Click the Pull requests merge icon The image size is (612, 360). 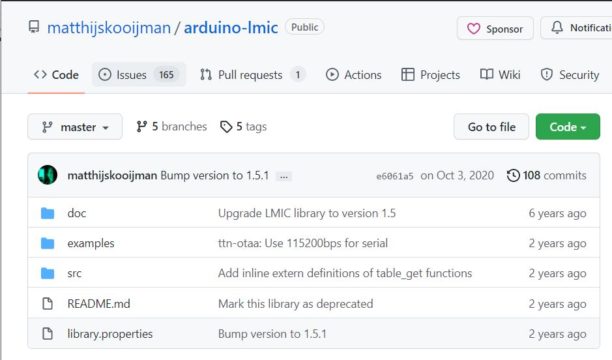206,75
